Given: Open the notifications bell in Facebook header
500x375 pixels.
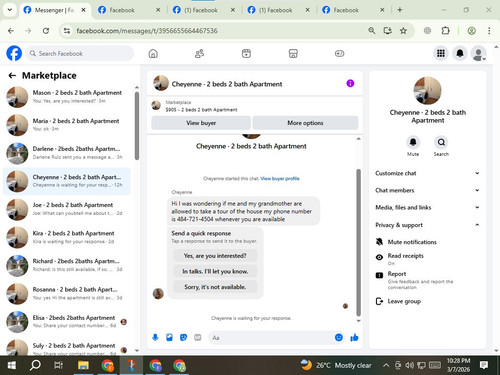Looking at the screenshot, I should 460,53.
